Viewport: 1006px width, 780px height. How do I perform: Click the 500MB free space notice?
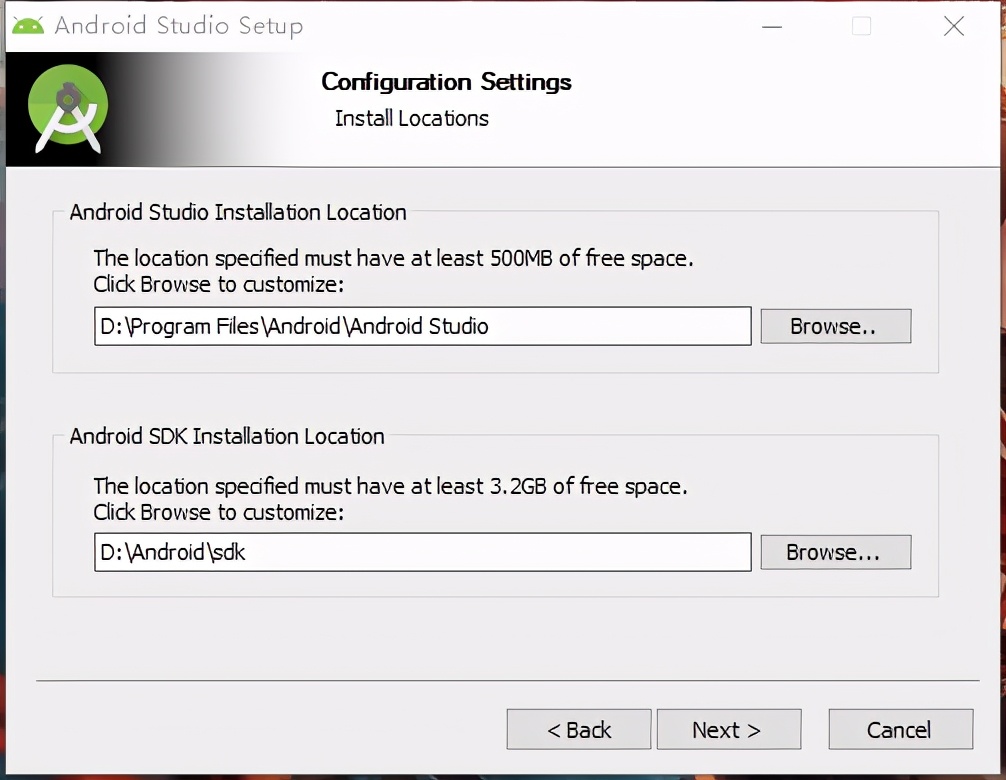tap(393, 258)
